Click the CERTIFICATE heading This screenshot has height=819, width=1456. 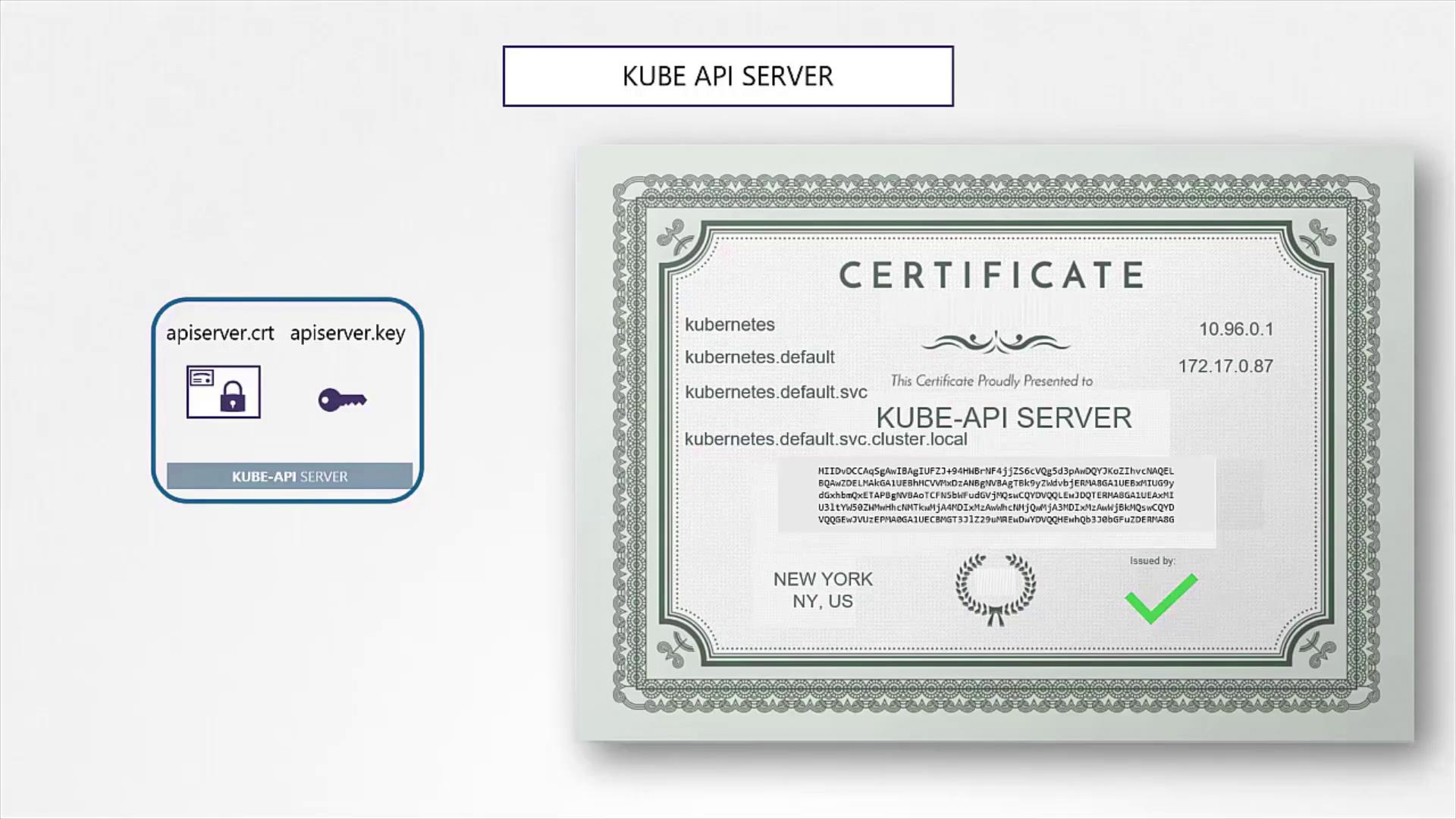(x=992, y=275)
